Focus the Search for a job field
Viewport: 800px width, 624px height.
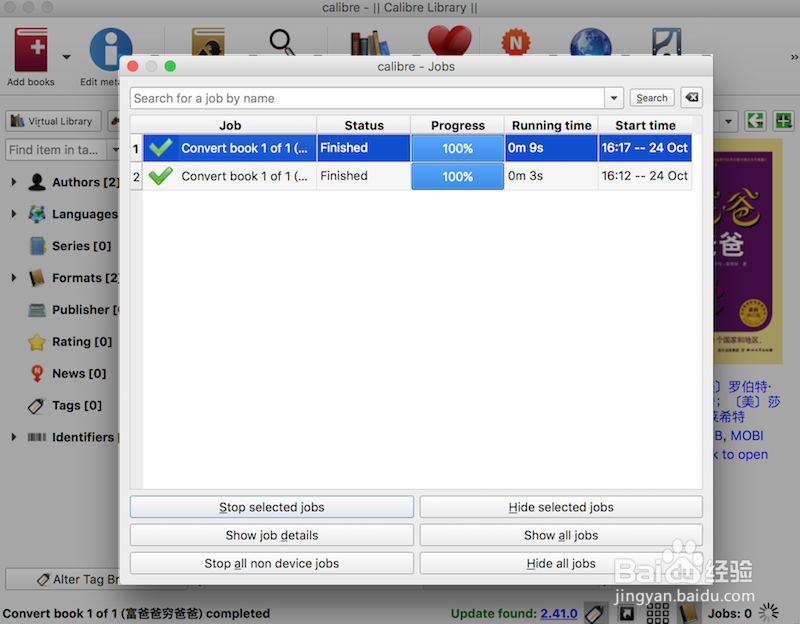pos(367,98)
